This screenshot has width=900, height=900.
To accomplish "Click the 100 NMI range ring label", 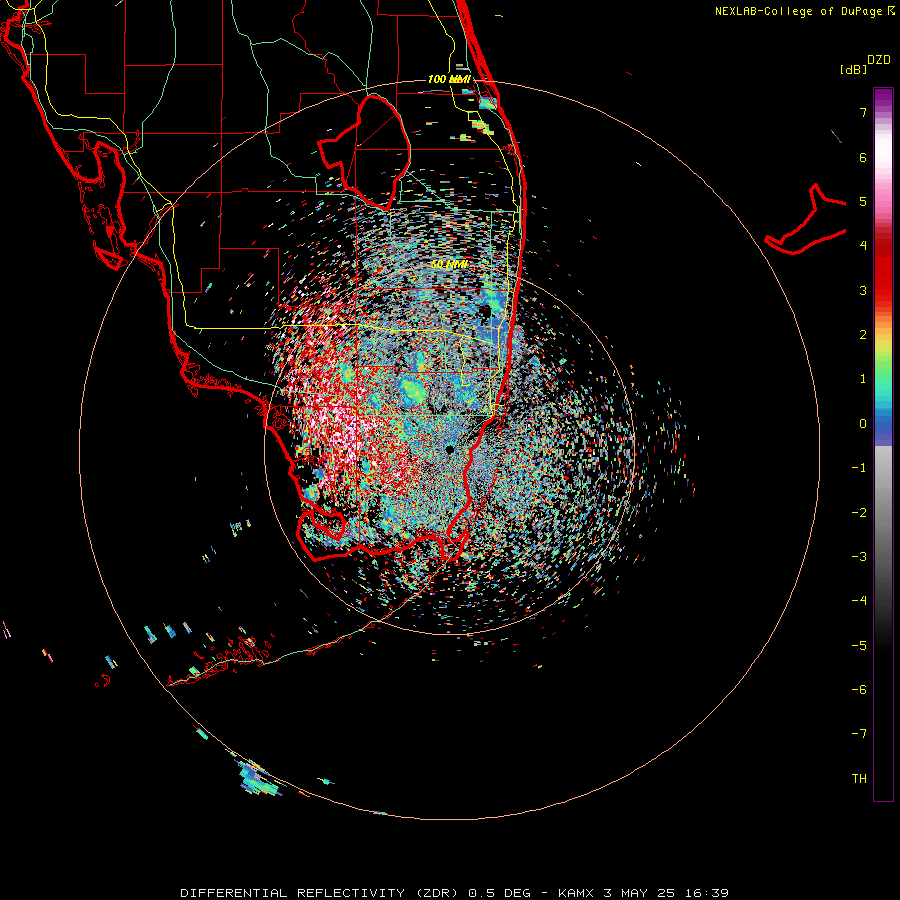I will (449, 79).
